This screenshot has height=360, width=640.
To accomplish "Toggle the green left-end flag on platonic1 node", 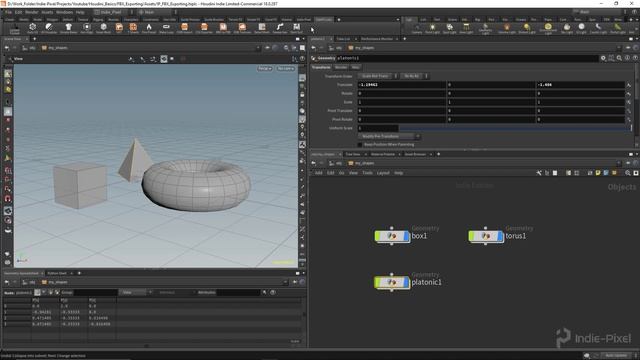I will click(x=378, y=282).
